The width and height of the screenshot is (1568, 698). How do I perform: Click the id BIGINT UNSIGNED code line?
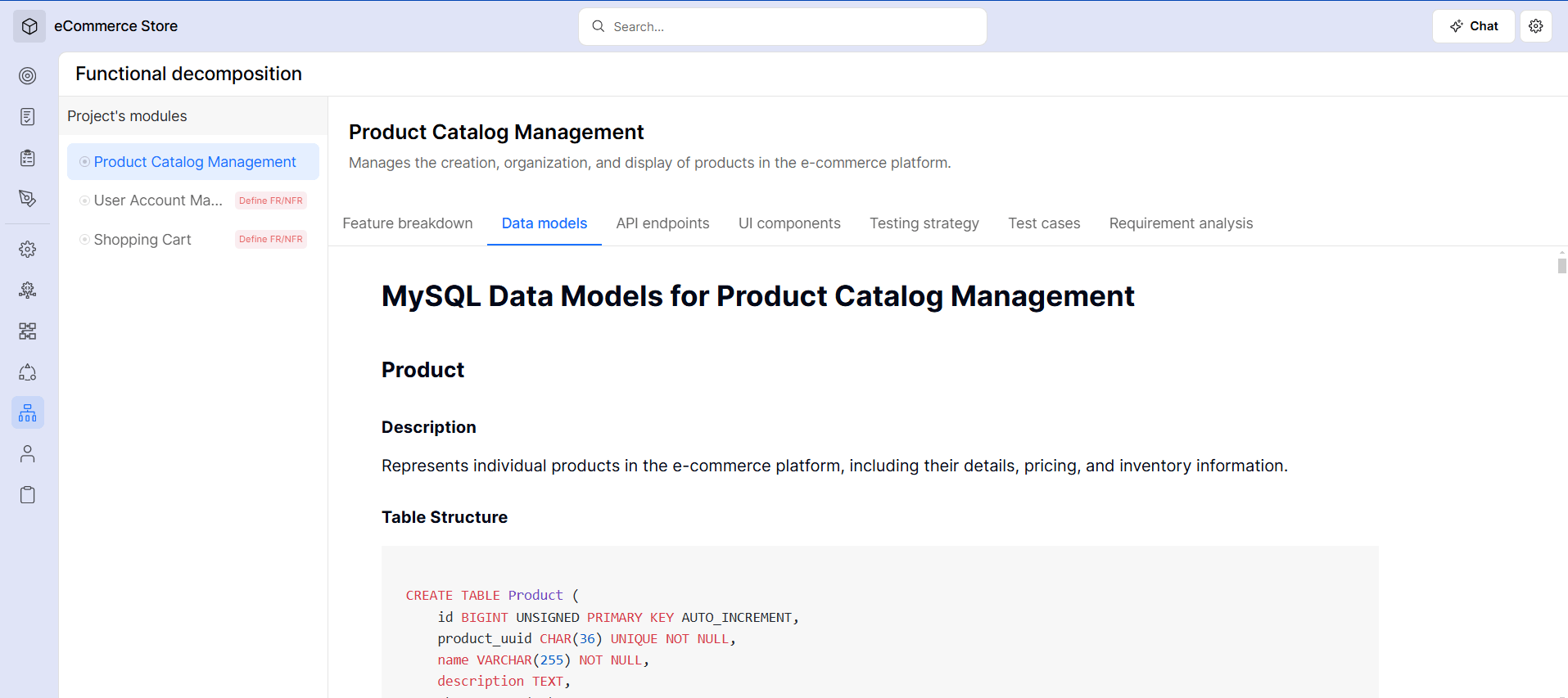click(x=618, y=618)
